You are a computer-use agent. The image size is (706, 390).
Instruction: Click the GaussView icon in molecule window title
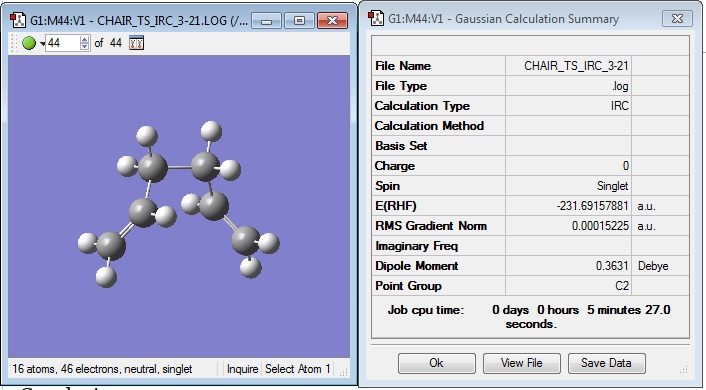pos(18,20)
